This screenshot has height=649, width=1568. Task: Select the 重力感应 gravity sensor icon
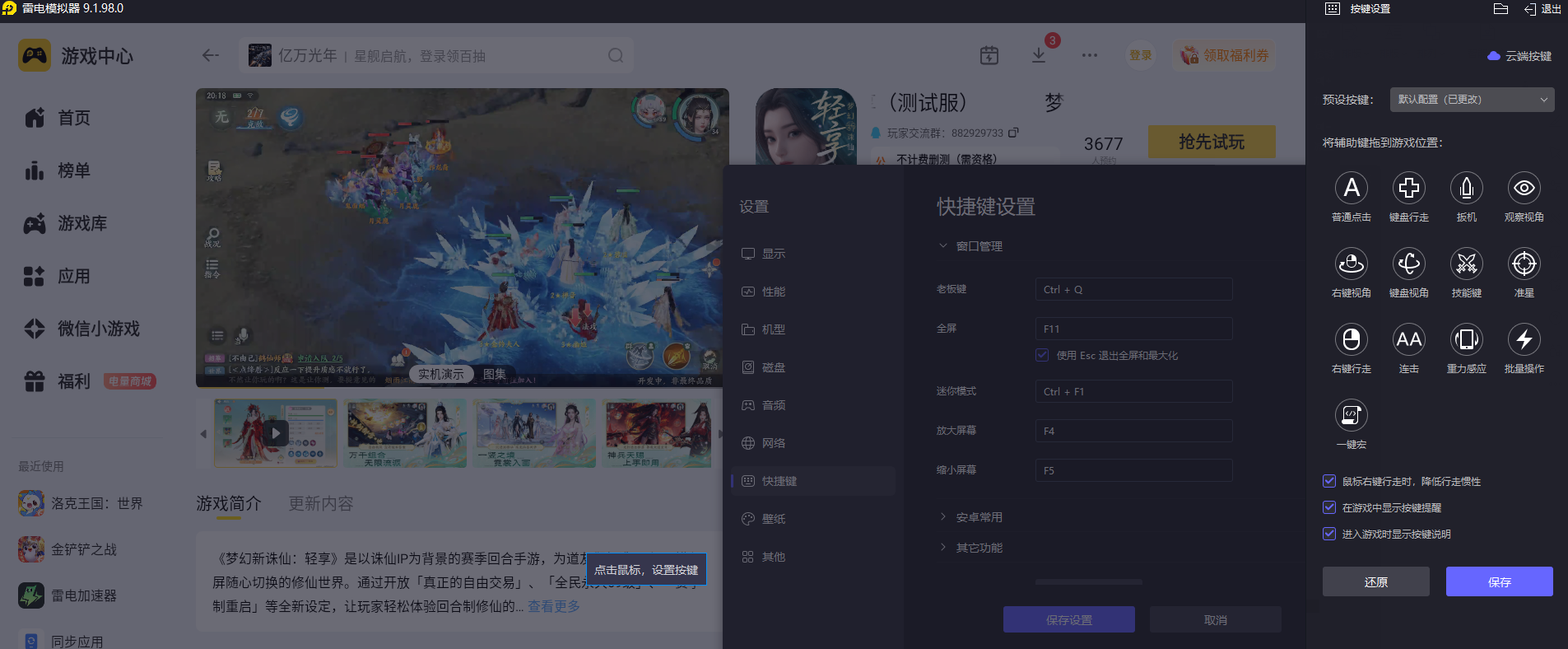[1466, 339]
